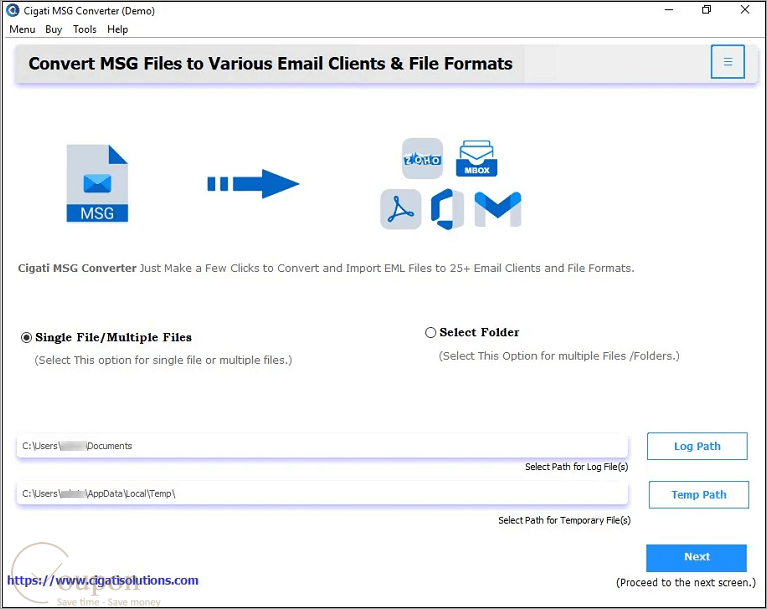The width and height of the screenshot is (767, 609).
Task: Open the Help menu
Action: coord(117,29)
